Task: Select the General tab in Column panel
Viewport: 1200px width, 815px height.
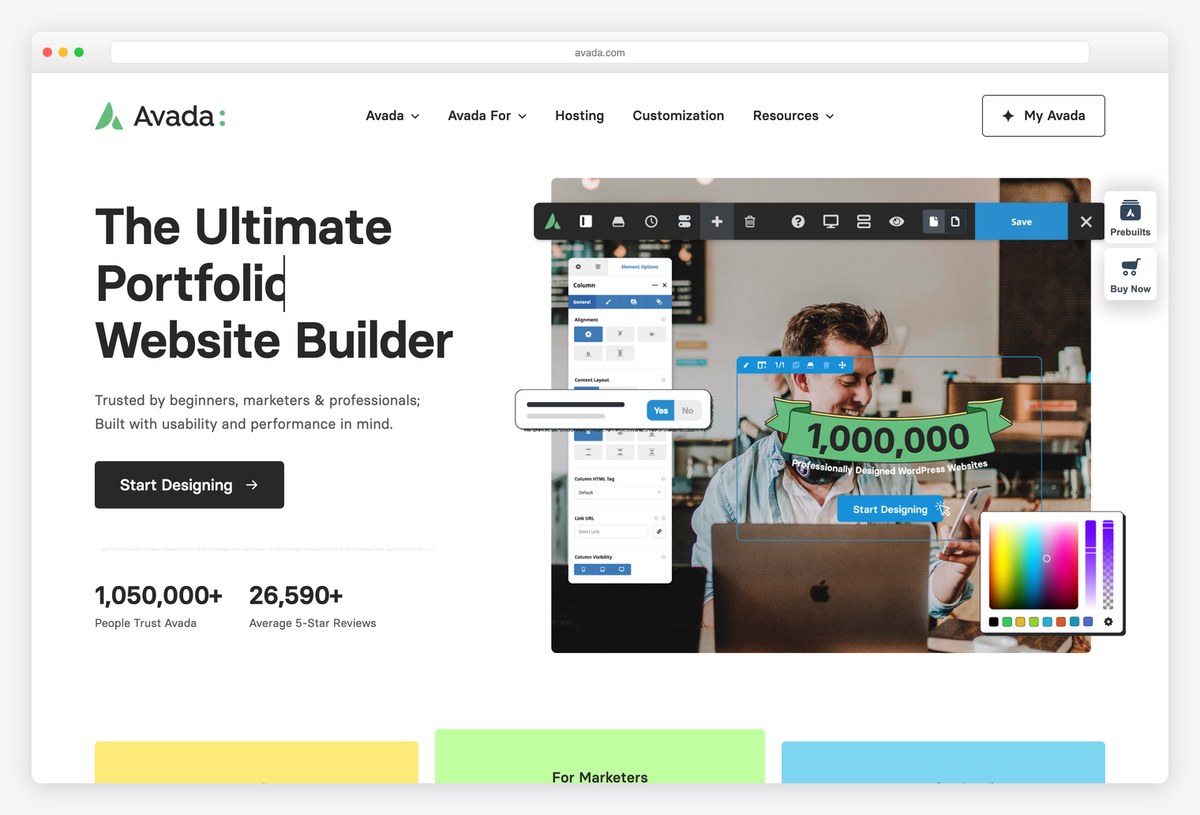Action: pos(581,302)
